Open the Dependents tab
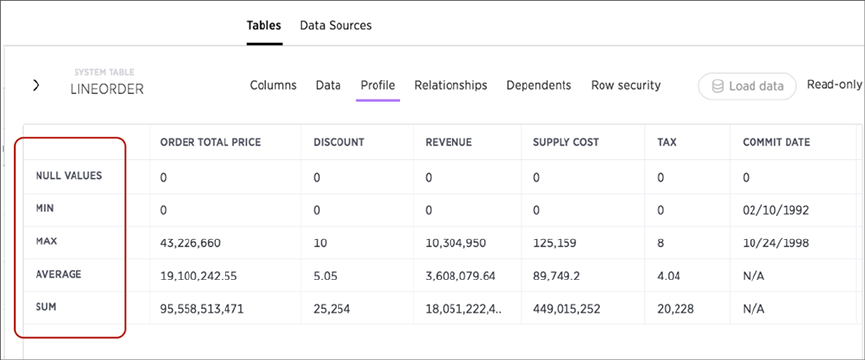The height and width of the screenshot is (360, 865). tap(538, 85)
